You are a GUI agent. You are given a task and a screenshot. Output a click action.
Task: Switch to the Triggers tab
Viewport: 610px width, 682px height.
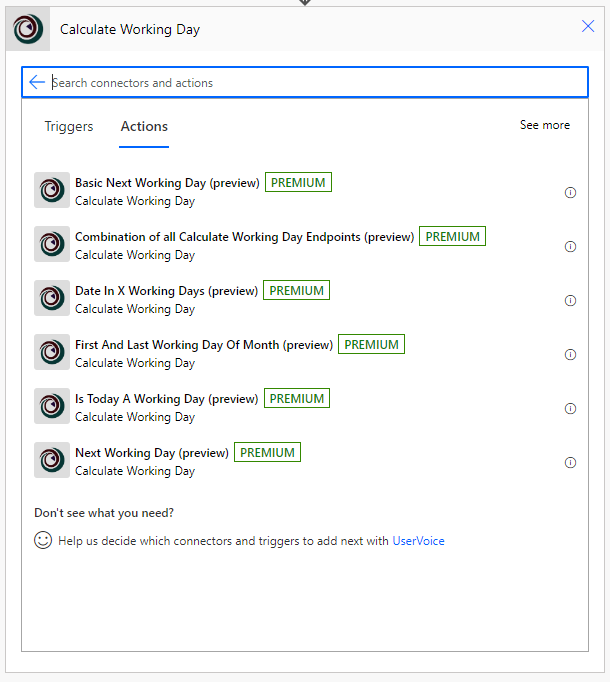pyautogui.click(x=69, y=126)
